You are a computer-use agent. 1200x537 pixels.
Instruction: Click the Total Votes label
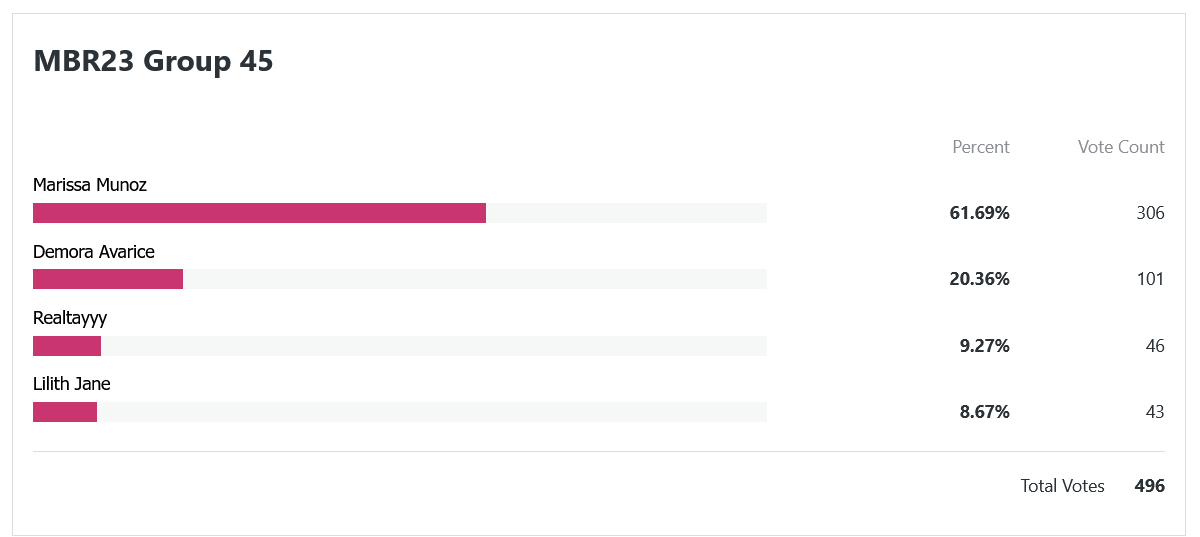pos(1062,486)
